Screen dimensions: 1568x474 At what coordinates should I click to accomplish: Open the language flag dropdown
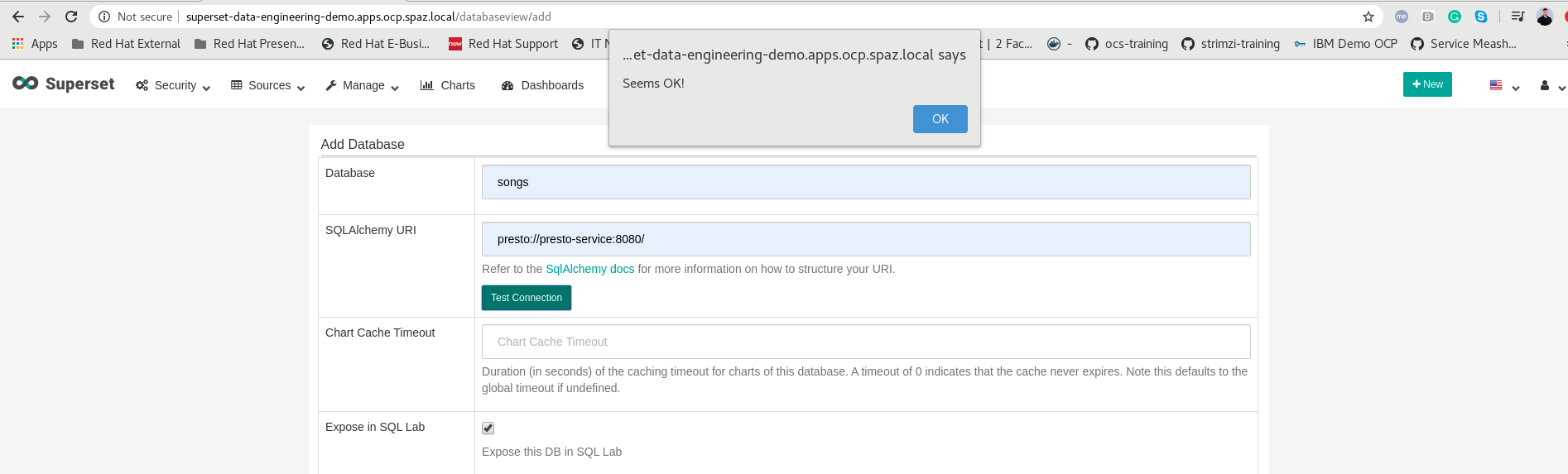click(1503, 85)
